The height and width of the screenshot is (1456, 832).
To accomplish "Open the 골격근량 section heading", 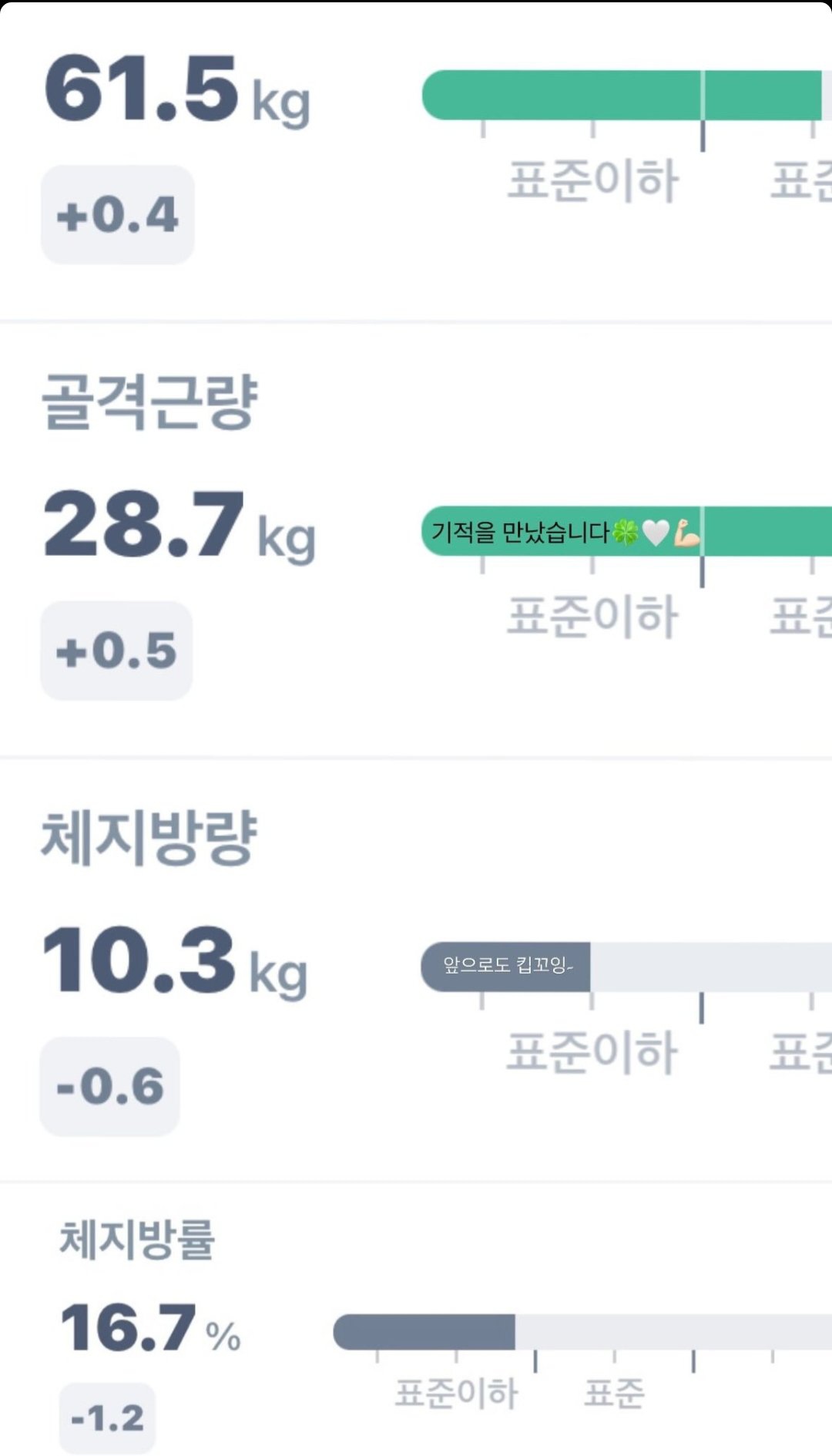I will 149,401.
